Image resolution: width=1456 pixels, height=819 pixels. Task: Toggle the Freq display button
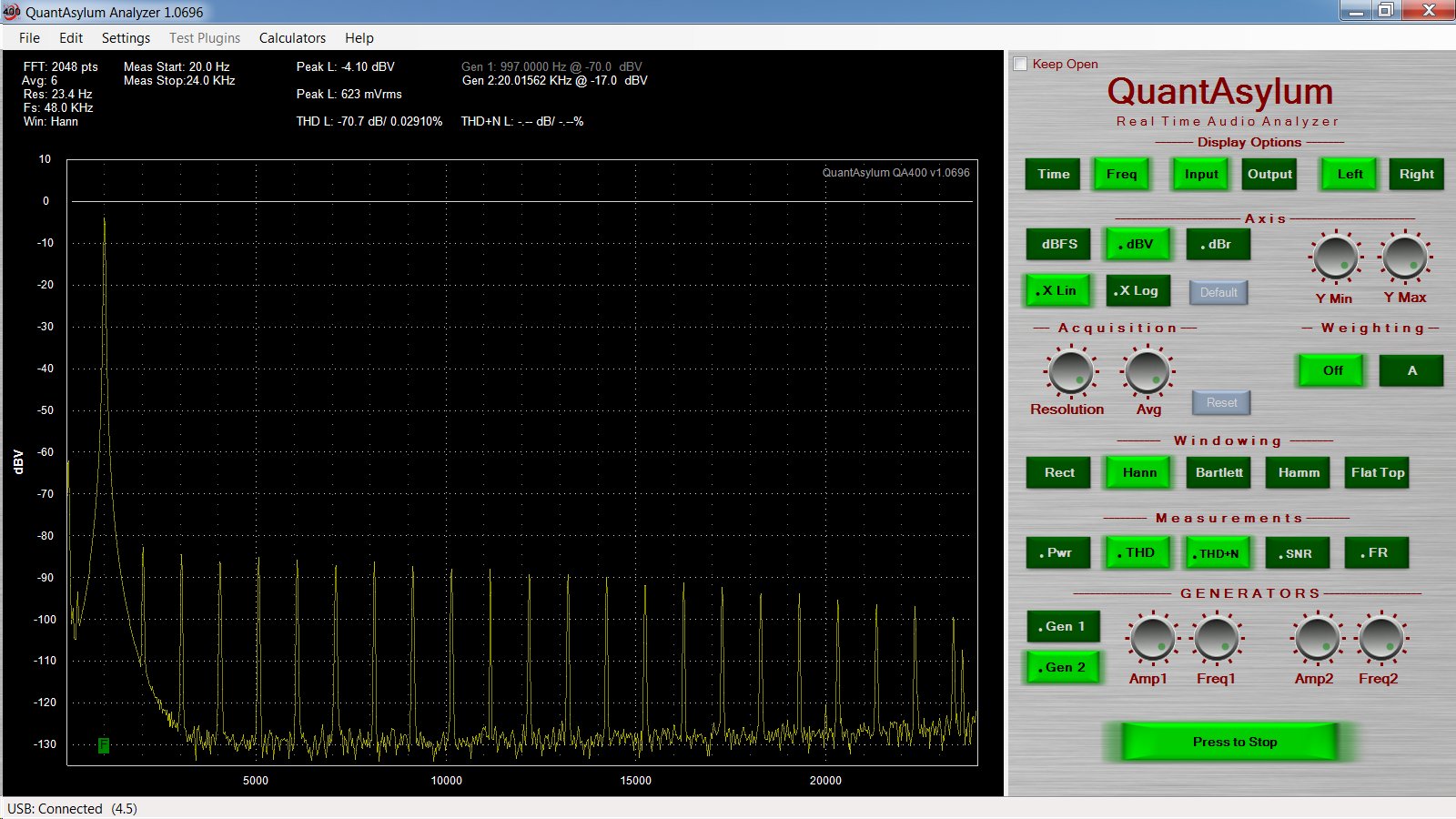pos(1121,174)
